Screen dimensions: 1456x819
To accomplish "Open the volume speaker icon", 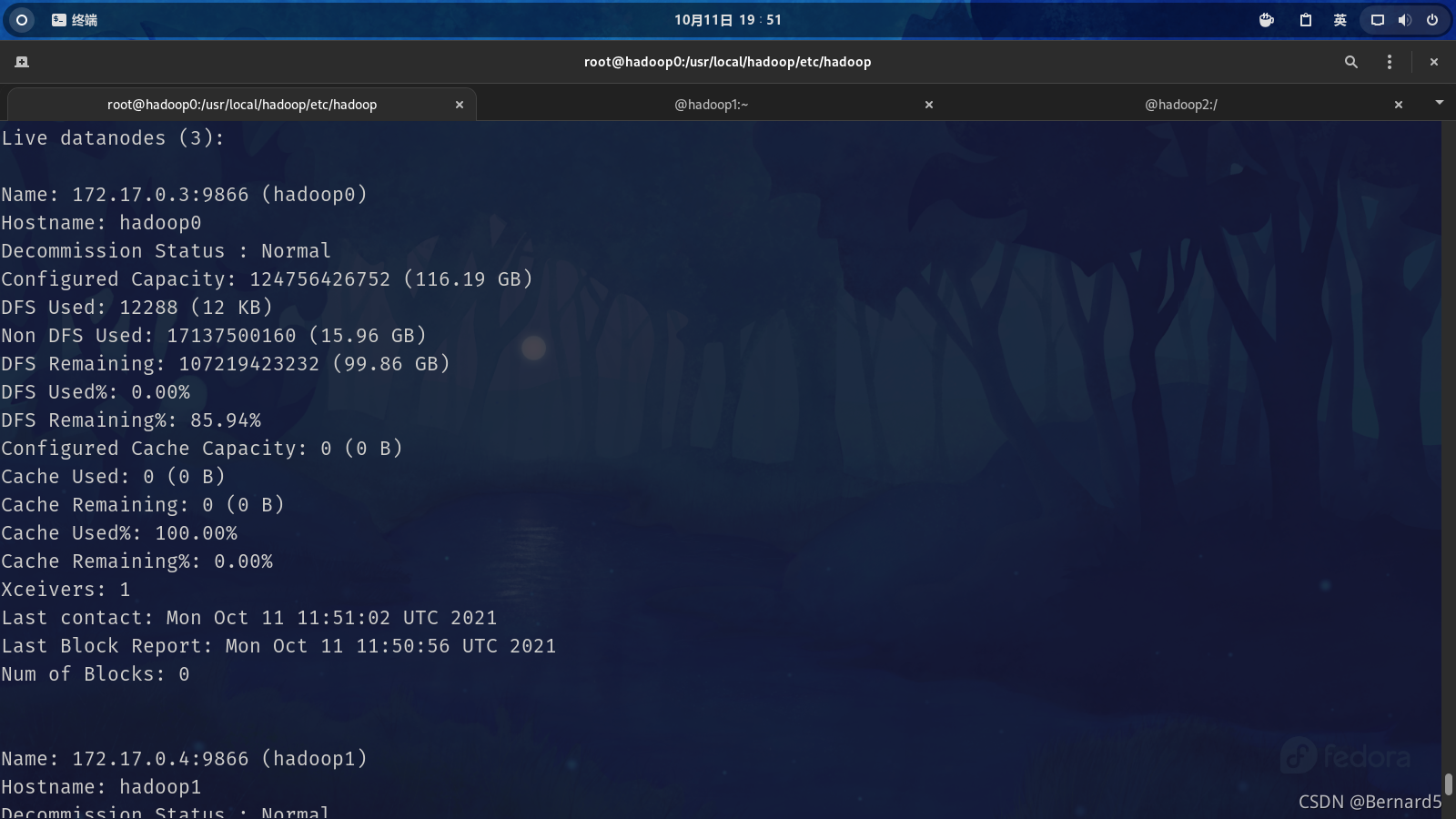I will point(1404,20).
